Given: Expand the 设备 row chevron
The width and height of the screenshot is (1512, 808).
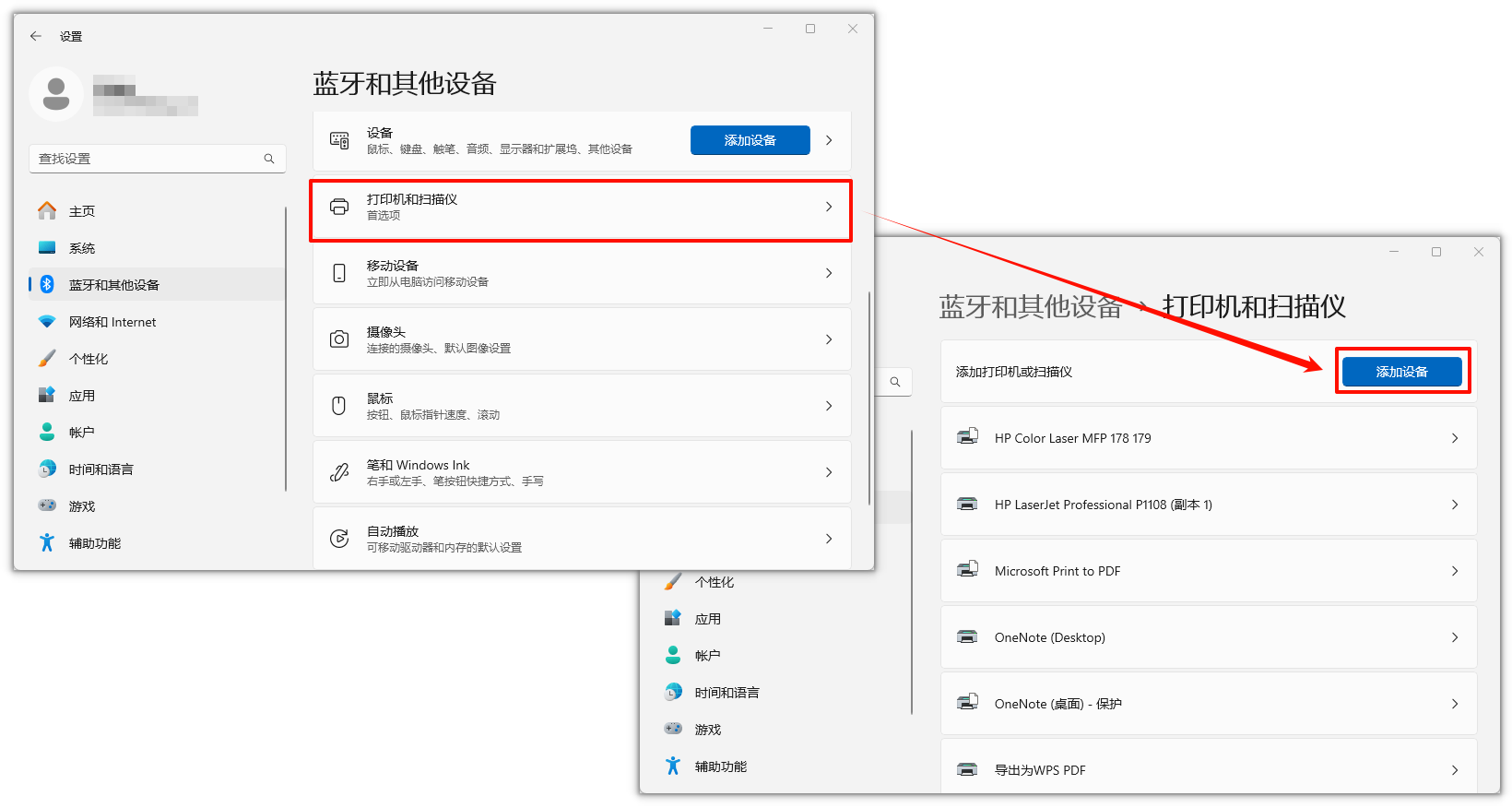Looking at the screenshot, I should pos(829,140).
